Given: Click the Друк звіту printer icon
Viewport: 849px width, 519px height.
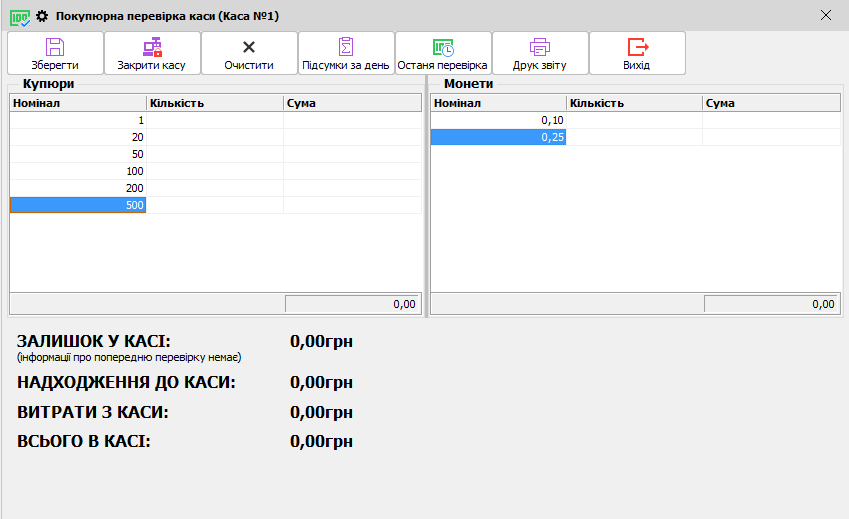Looking at the screenshot, I should pos(540,47).
